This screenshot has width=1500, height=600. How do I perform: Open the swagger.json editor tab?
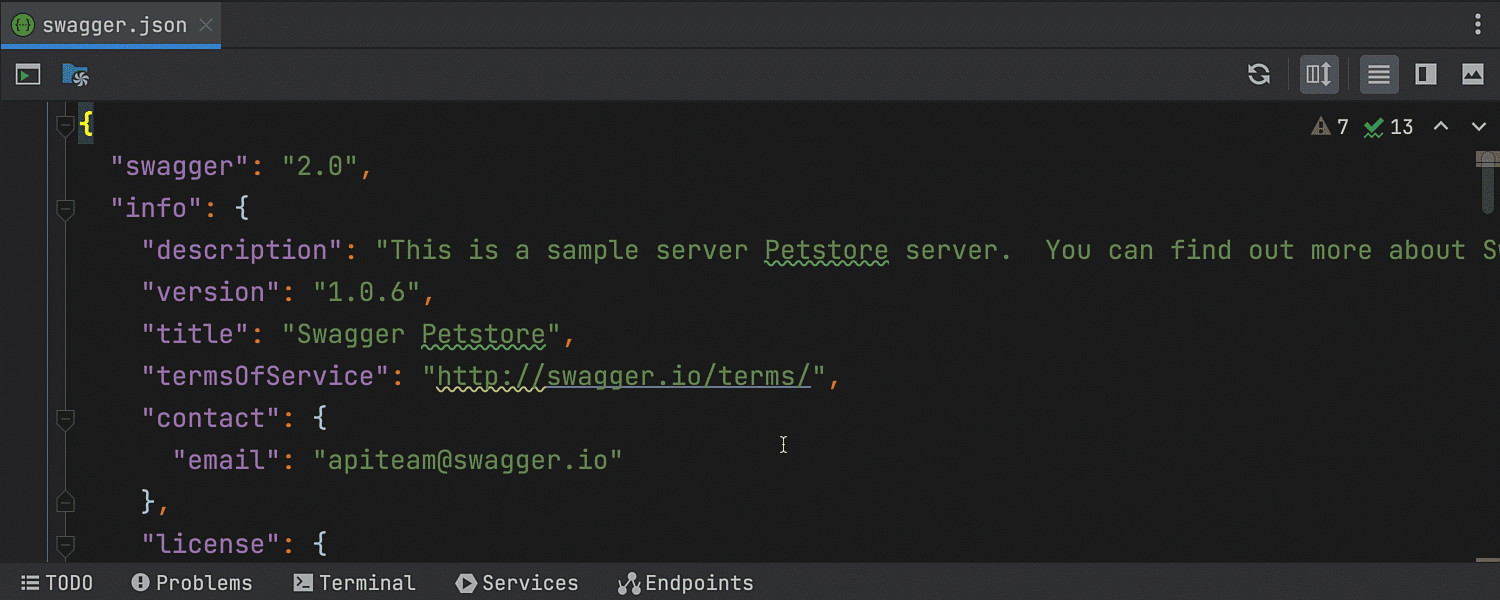(110, 25)
